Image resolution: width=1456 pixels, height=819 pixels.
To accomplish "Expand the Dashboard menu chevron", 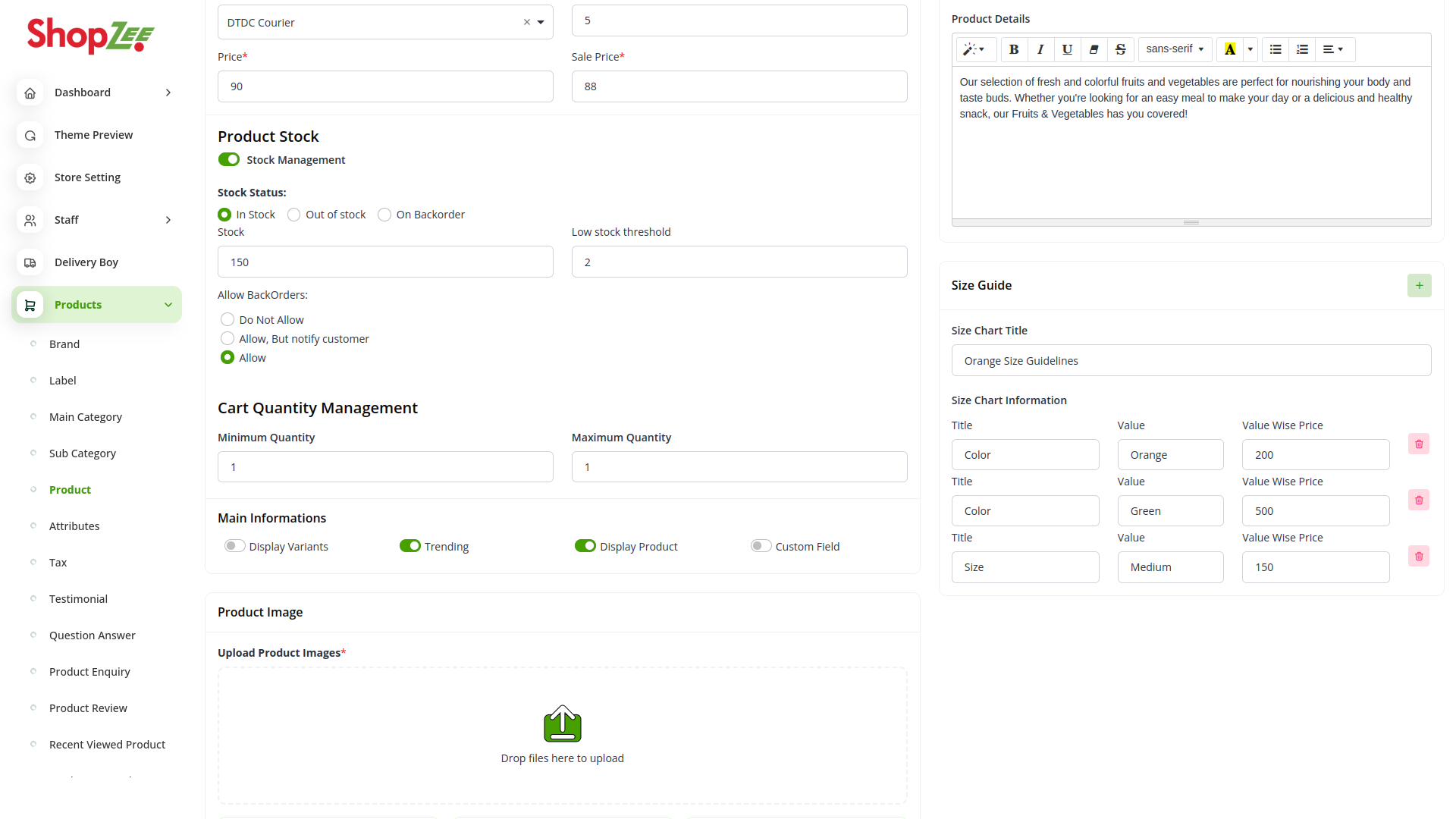I will click(168, 93).
